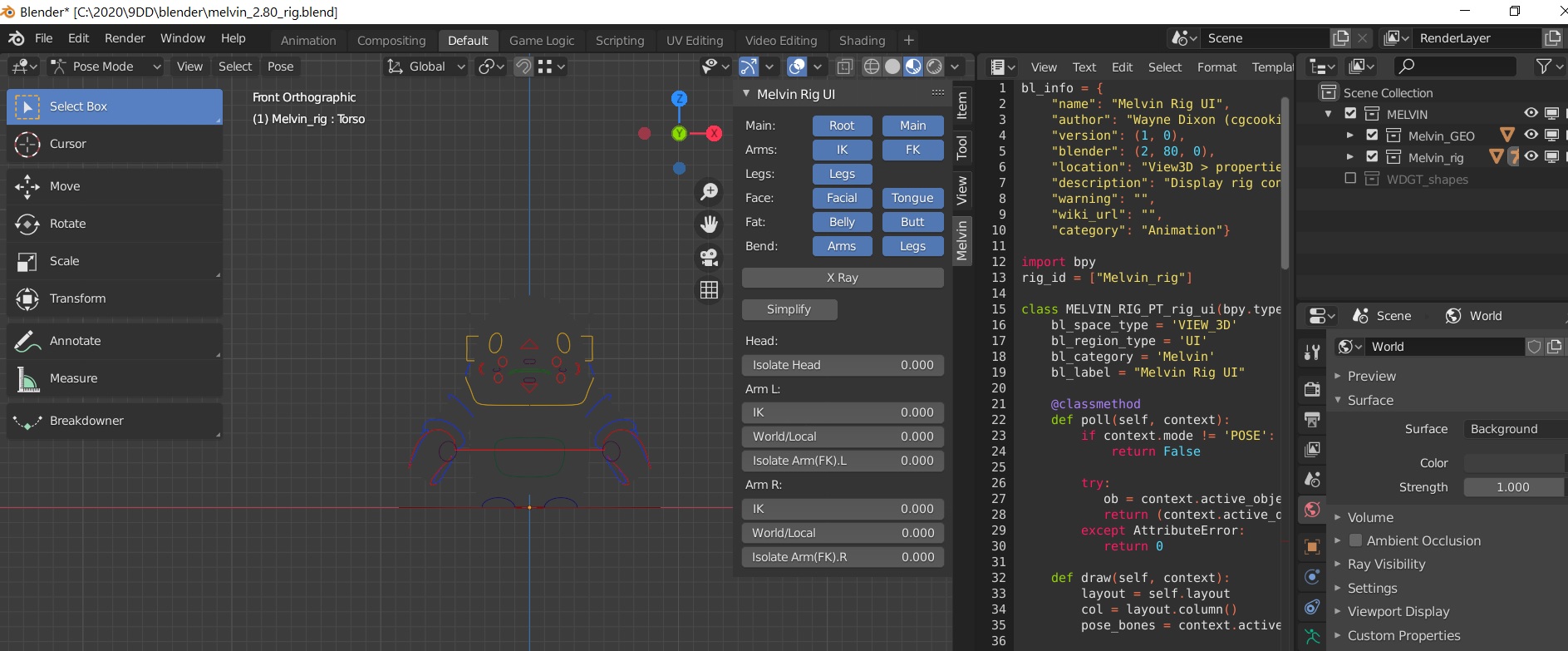Enable the WDGT_shapes collection checkbox
This screenshot has height=651, width=1568.
[1350, 179]
